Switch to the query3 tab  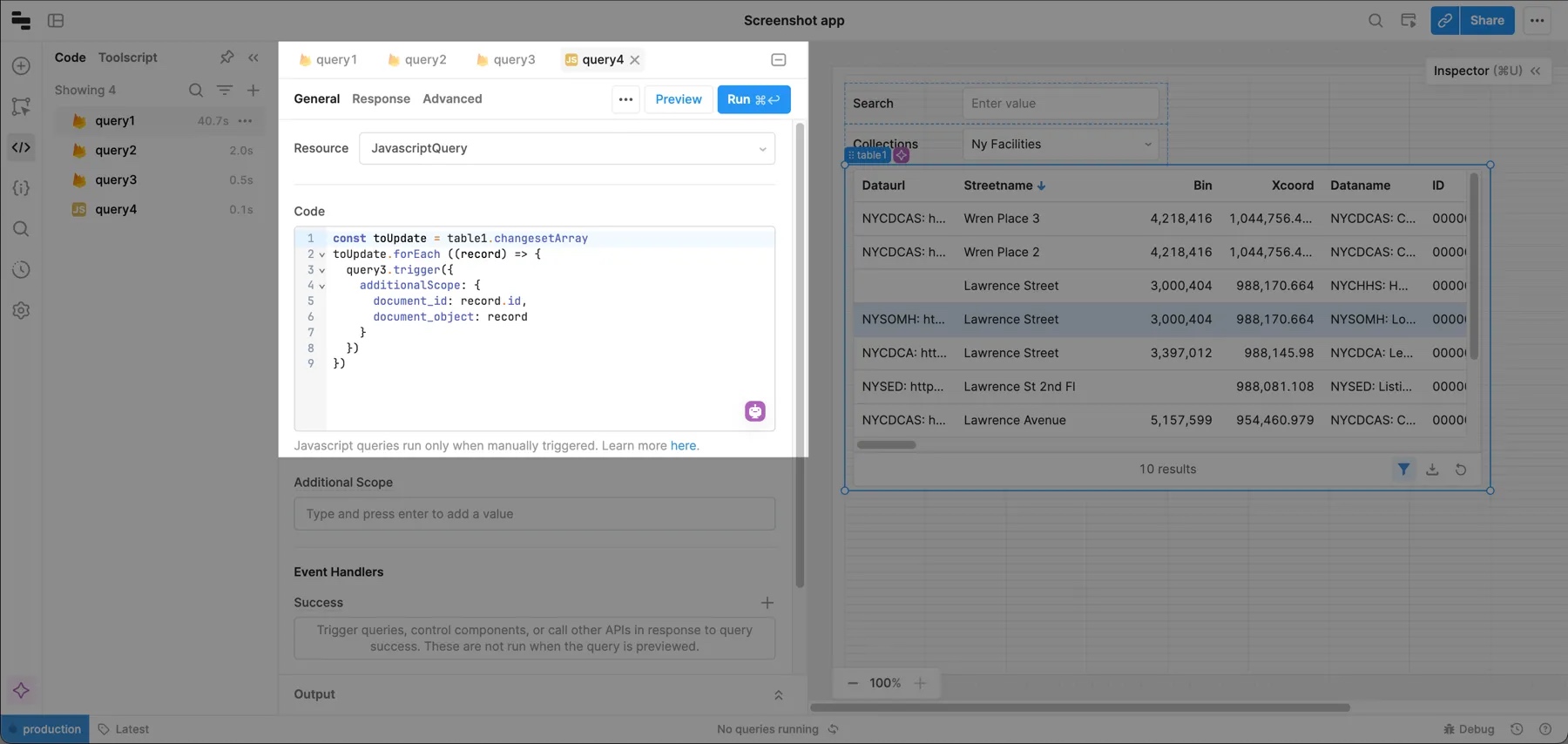(x=506, y=60)
